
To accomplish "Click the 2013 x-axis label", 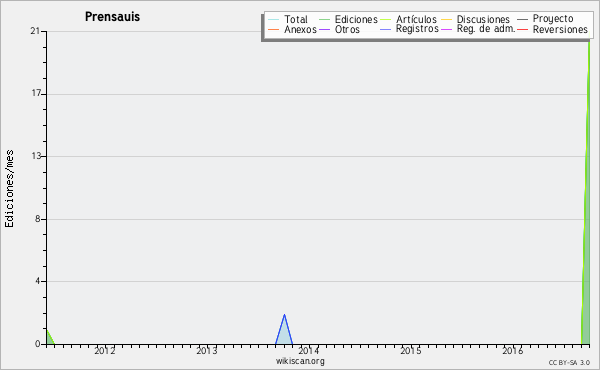I will coord(207,350).
